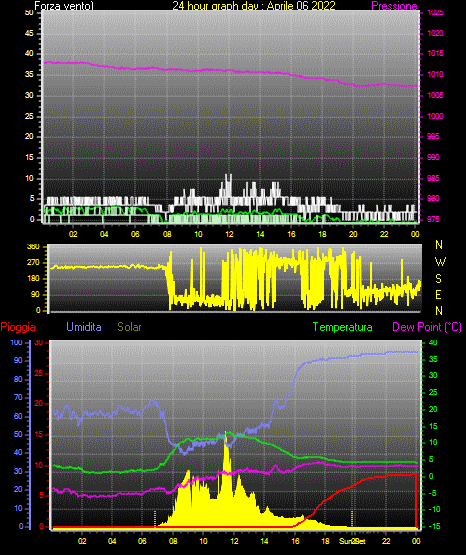
Task: Click the wind direction axis value 180
Action: [x=34, y=279]
